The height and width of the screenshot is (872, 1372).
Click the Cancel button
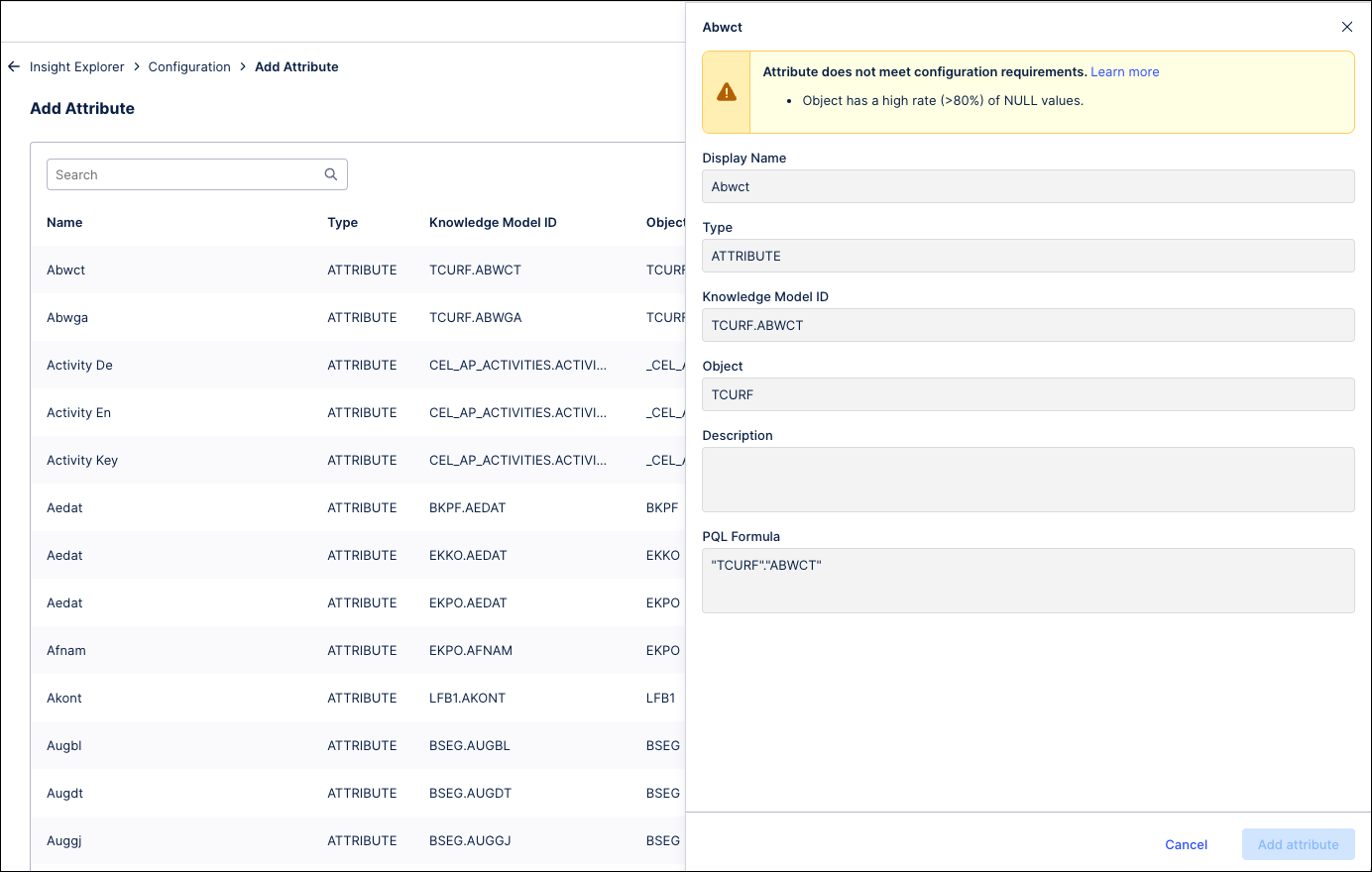(1187, 844)
